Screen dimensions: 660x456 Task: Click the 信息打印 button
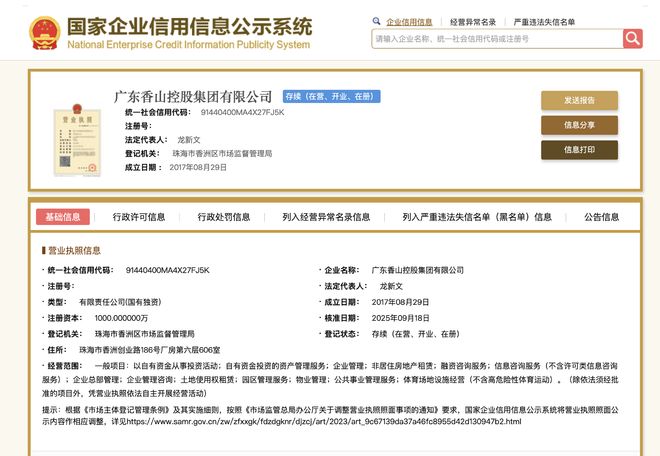pos(579,150)
